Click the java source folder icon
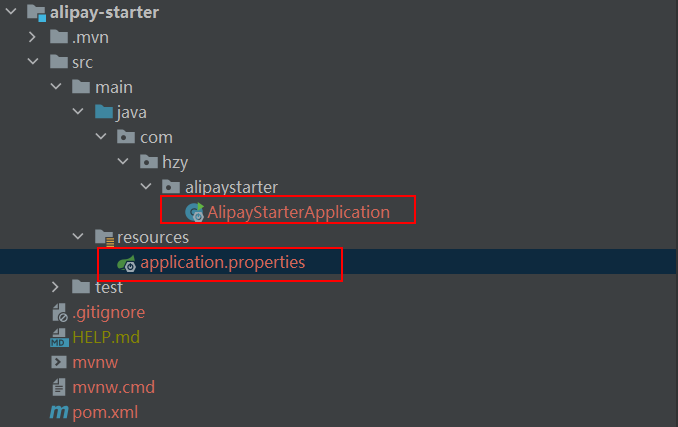 point(104,112)
